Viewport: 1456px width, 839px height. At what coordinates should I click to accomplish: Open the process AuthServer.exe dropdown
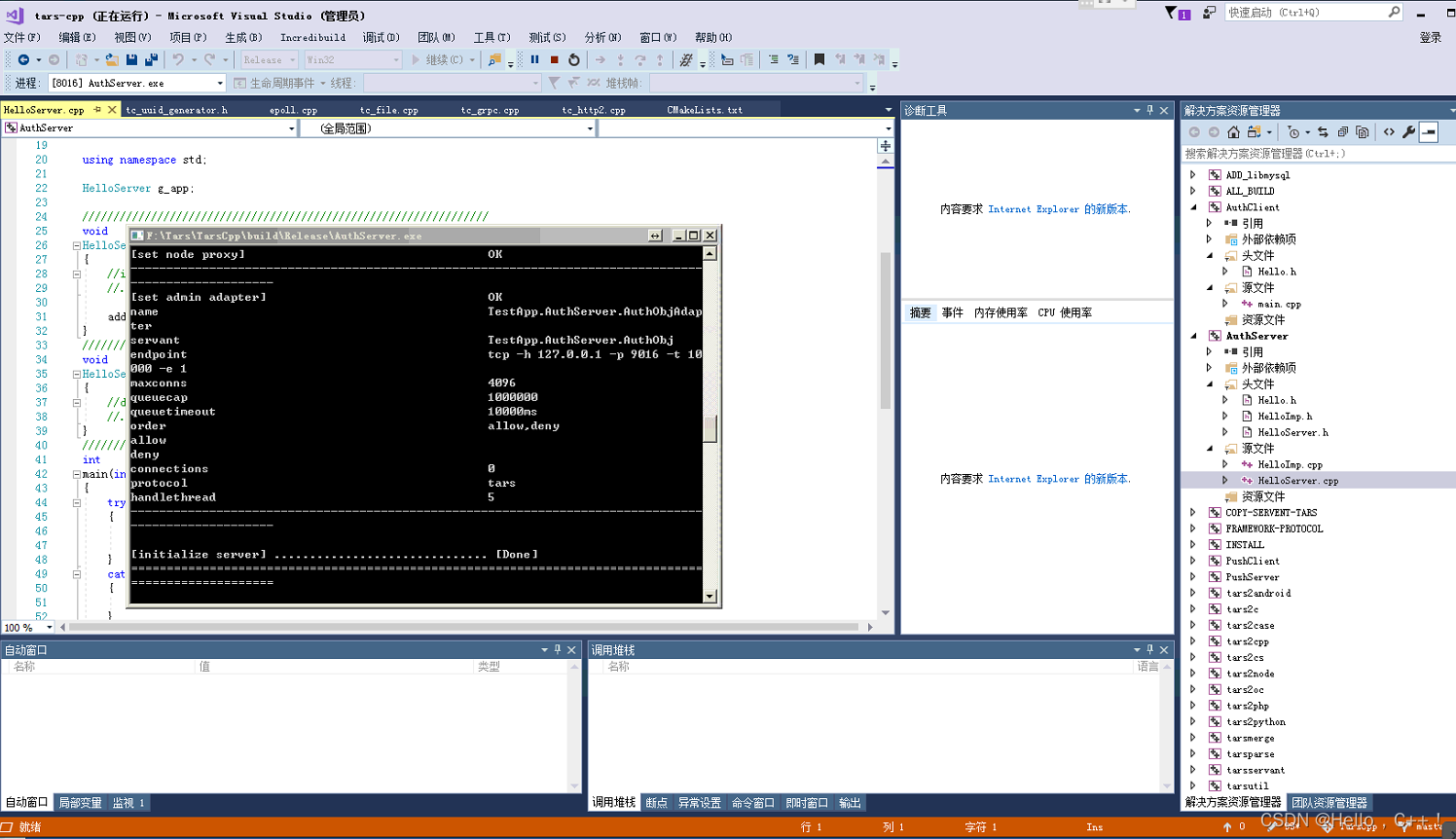pos(137,83)
